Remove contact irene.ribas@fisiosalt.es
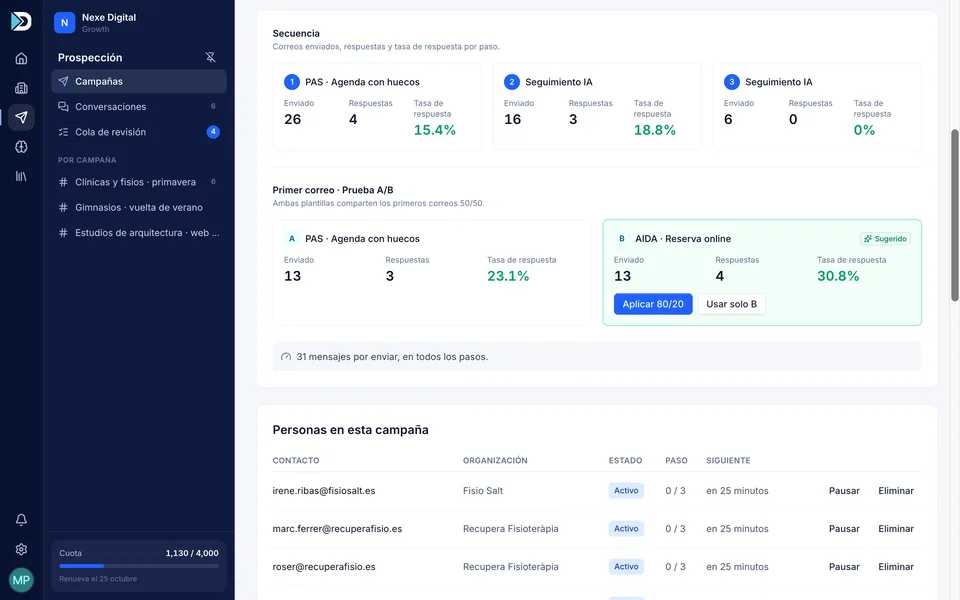Viewport: 960px width, 600px height. pos(896,491)
